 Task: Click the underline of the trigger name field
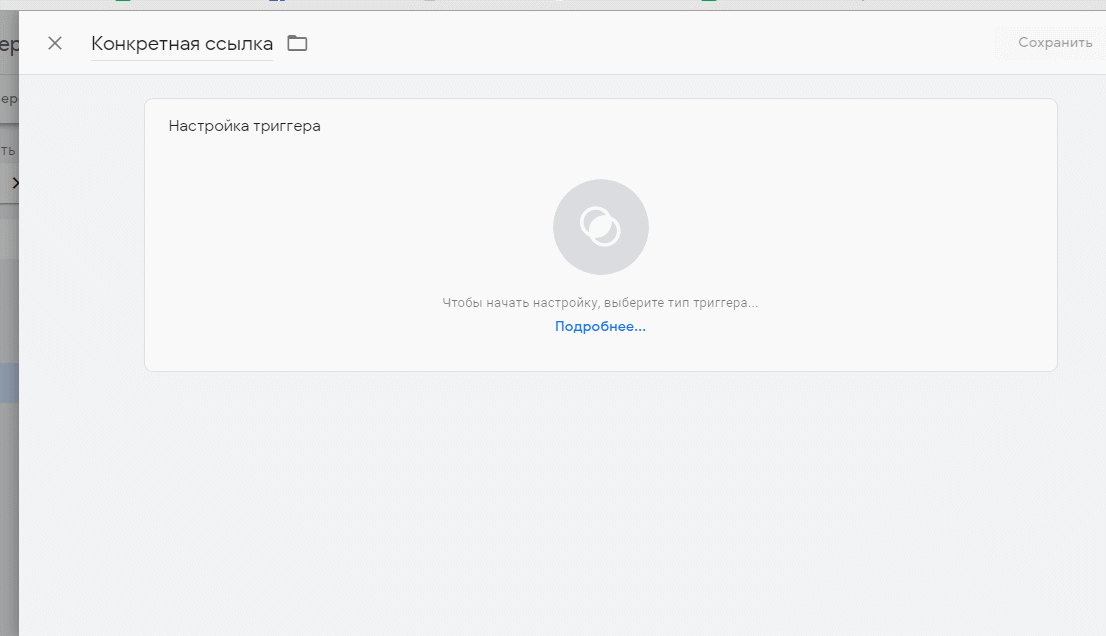181,57
